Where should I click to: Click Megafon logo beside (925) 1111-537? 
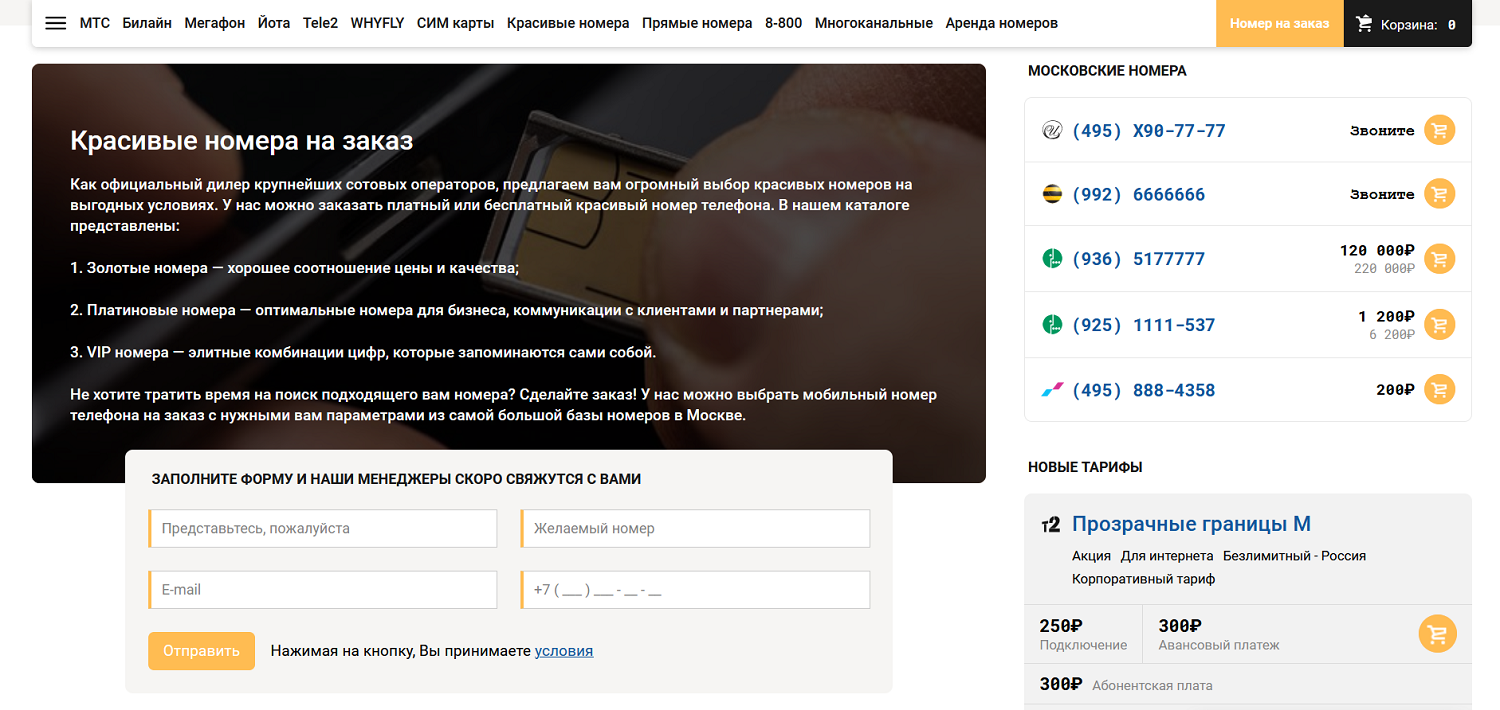pyautogui.click(x=1051, y=325)
